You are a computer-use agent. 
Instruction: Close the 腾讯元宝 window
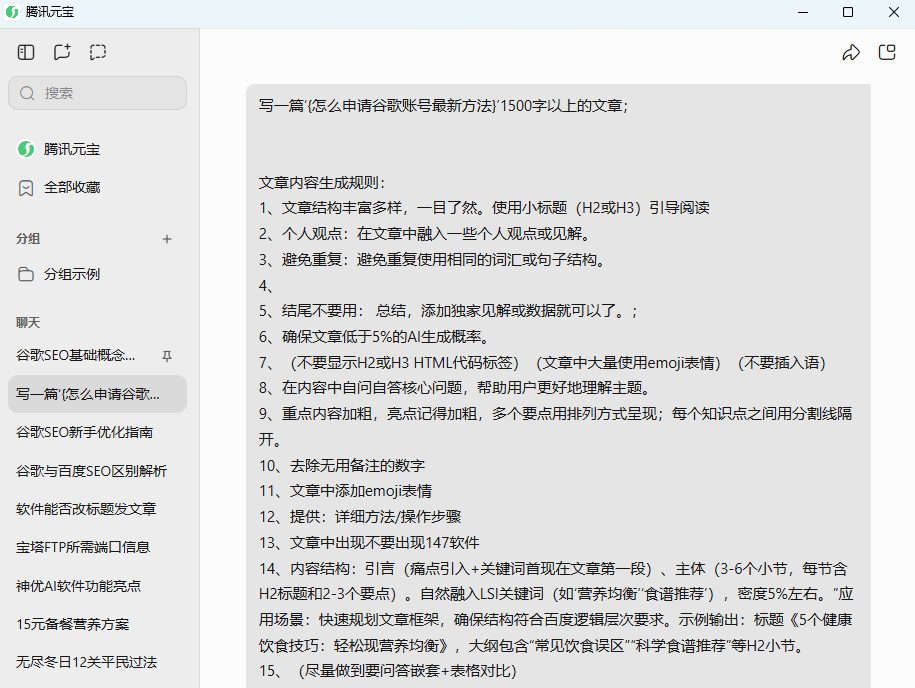coord(893,12)
